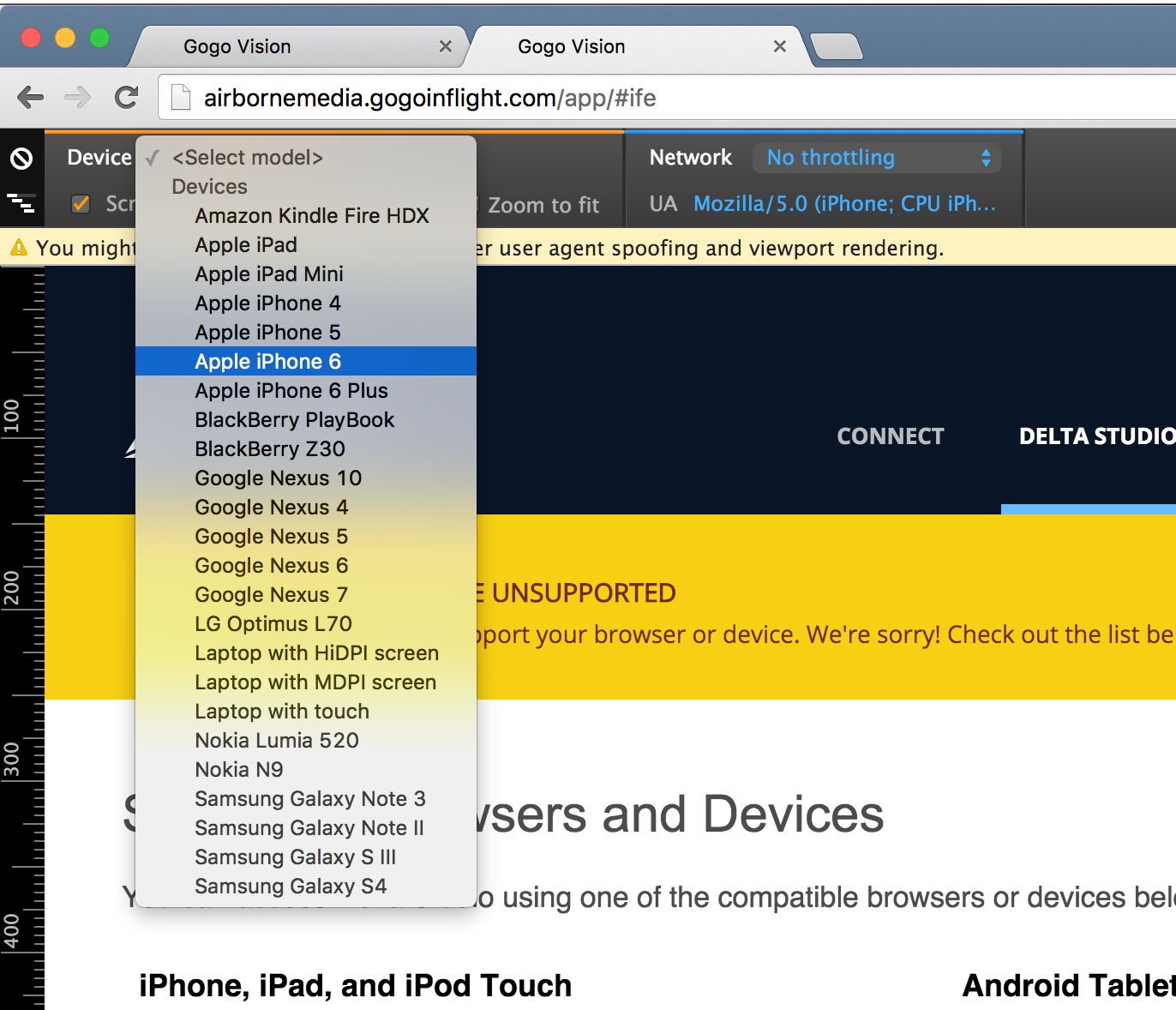
Task: Open the No throttling network dropdown
Action: 876,158
